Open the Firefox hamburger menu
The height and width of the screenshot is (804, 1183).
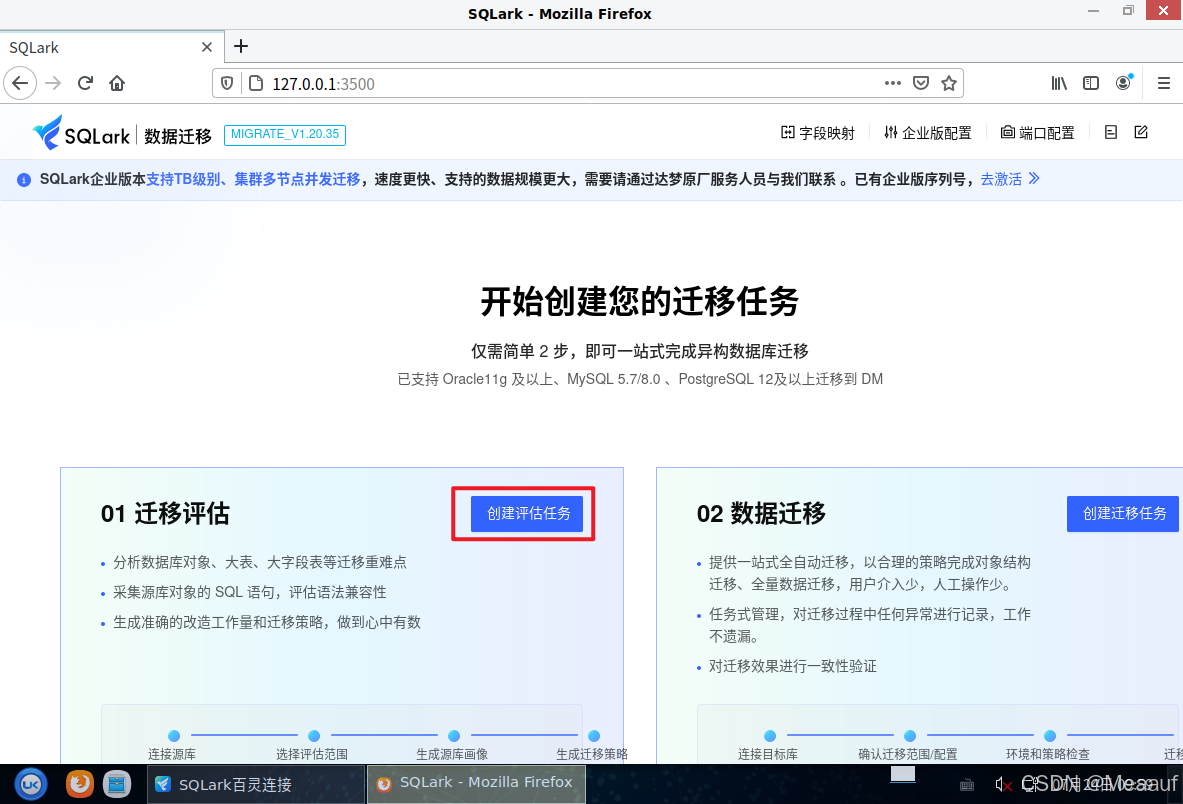click(1163, 83)
